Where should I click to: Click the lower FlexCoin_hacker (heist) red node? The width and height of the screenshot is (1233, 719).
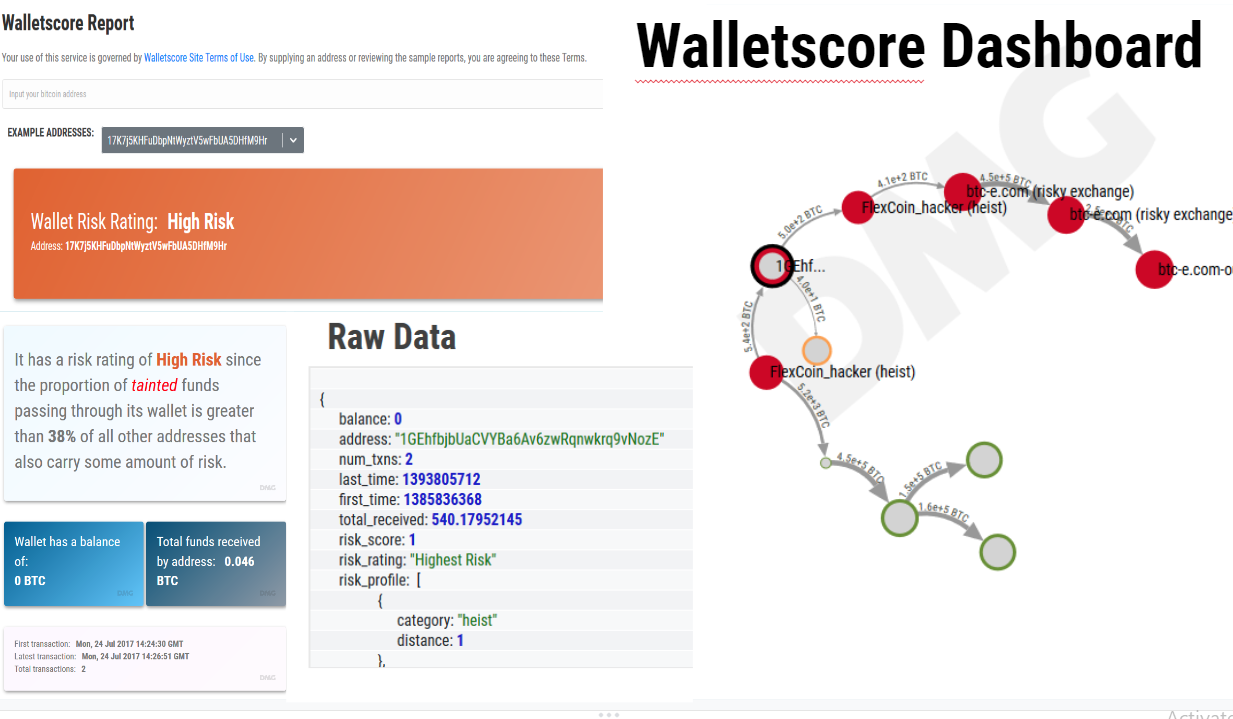click(x=766, y=372)
